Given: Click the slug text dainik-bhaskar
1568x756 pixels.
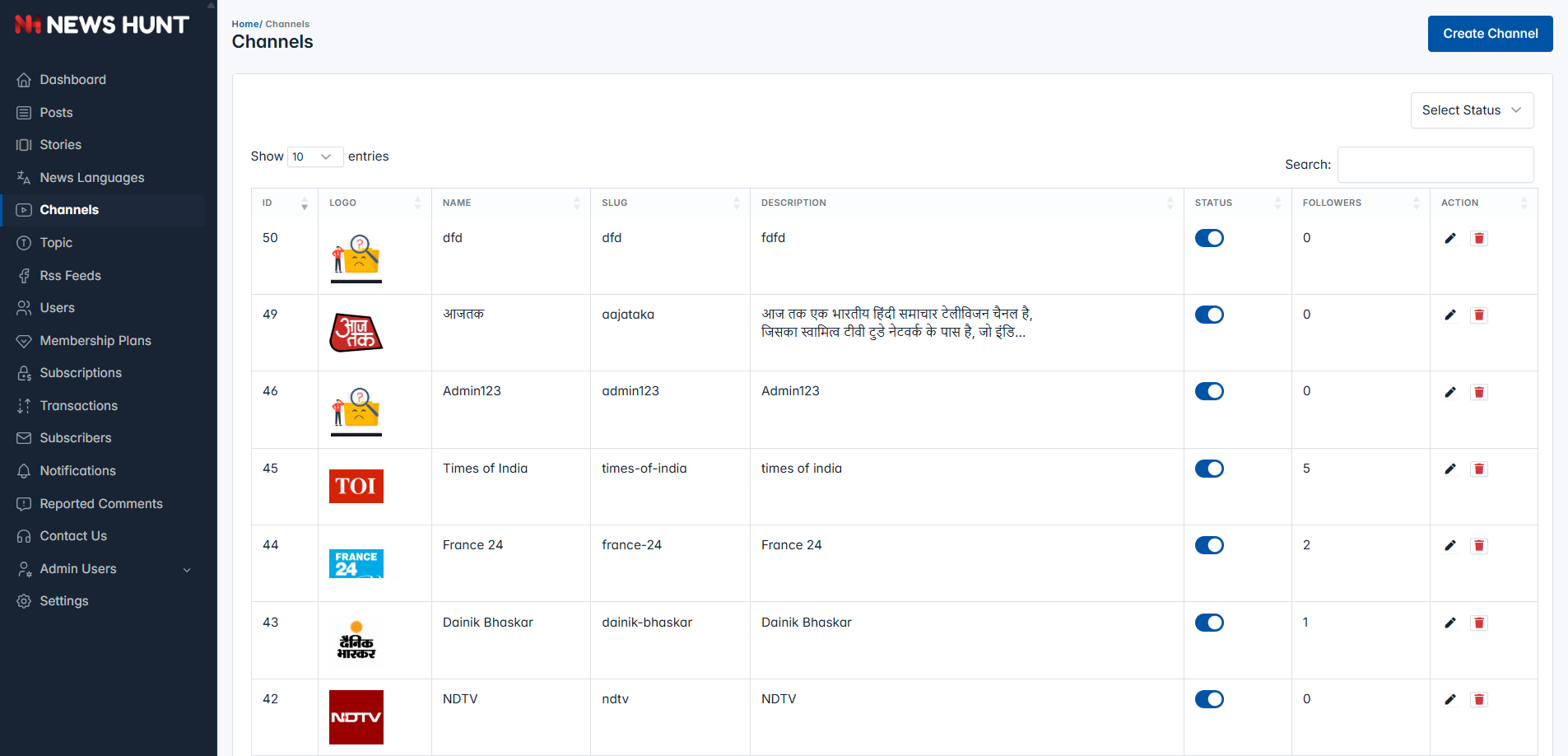Looking at the screenshot, I should pos(647,623).
